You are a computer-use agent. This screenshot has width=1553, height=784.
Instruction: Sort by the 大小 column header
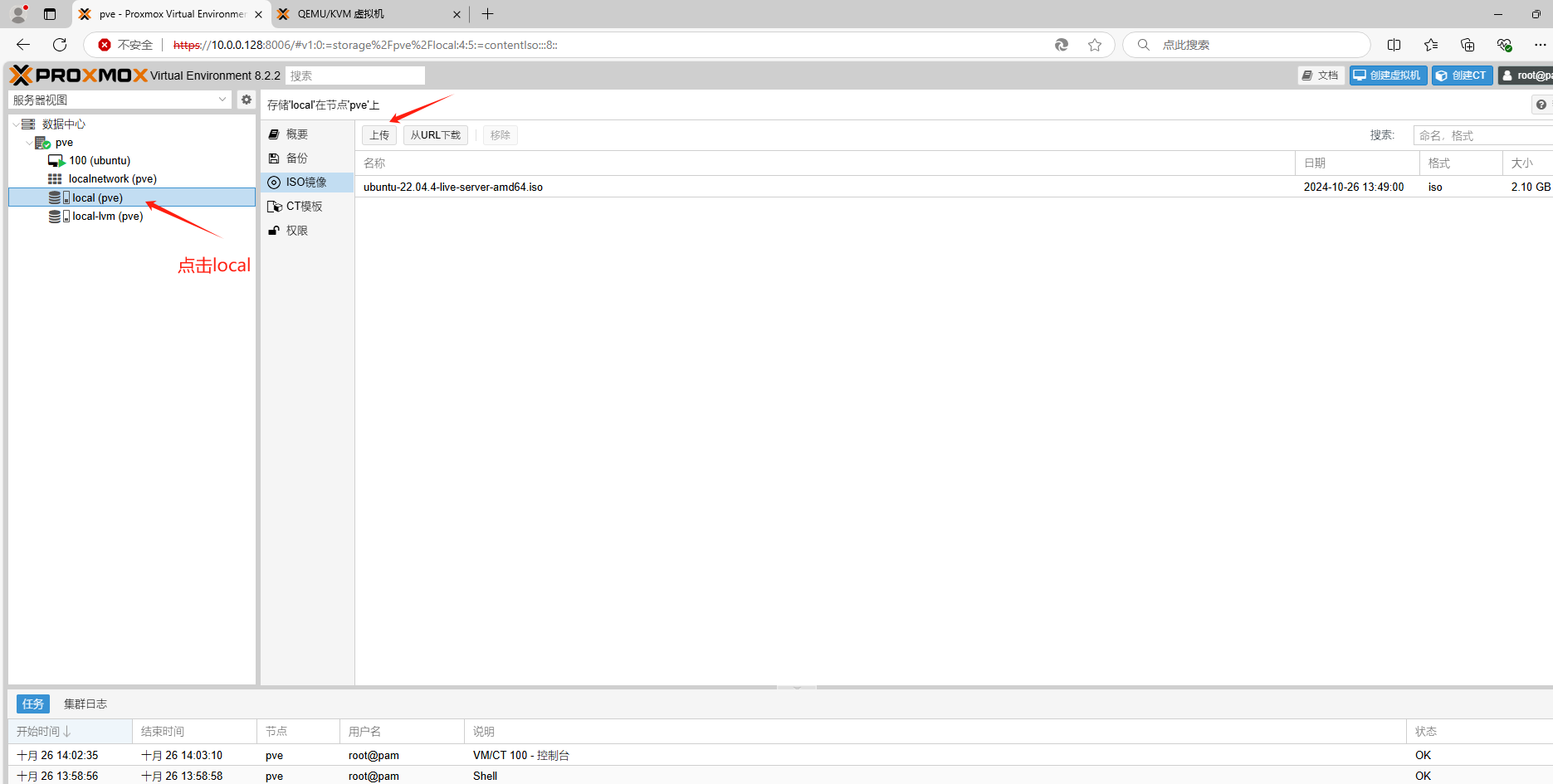click(x=1528, y=163)
